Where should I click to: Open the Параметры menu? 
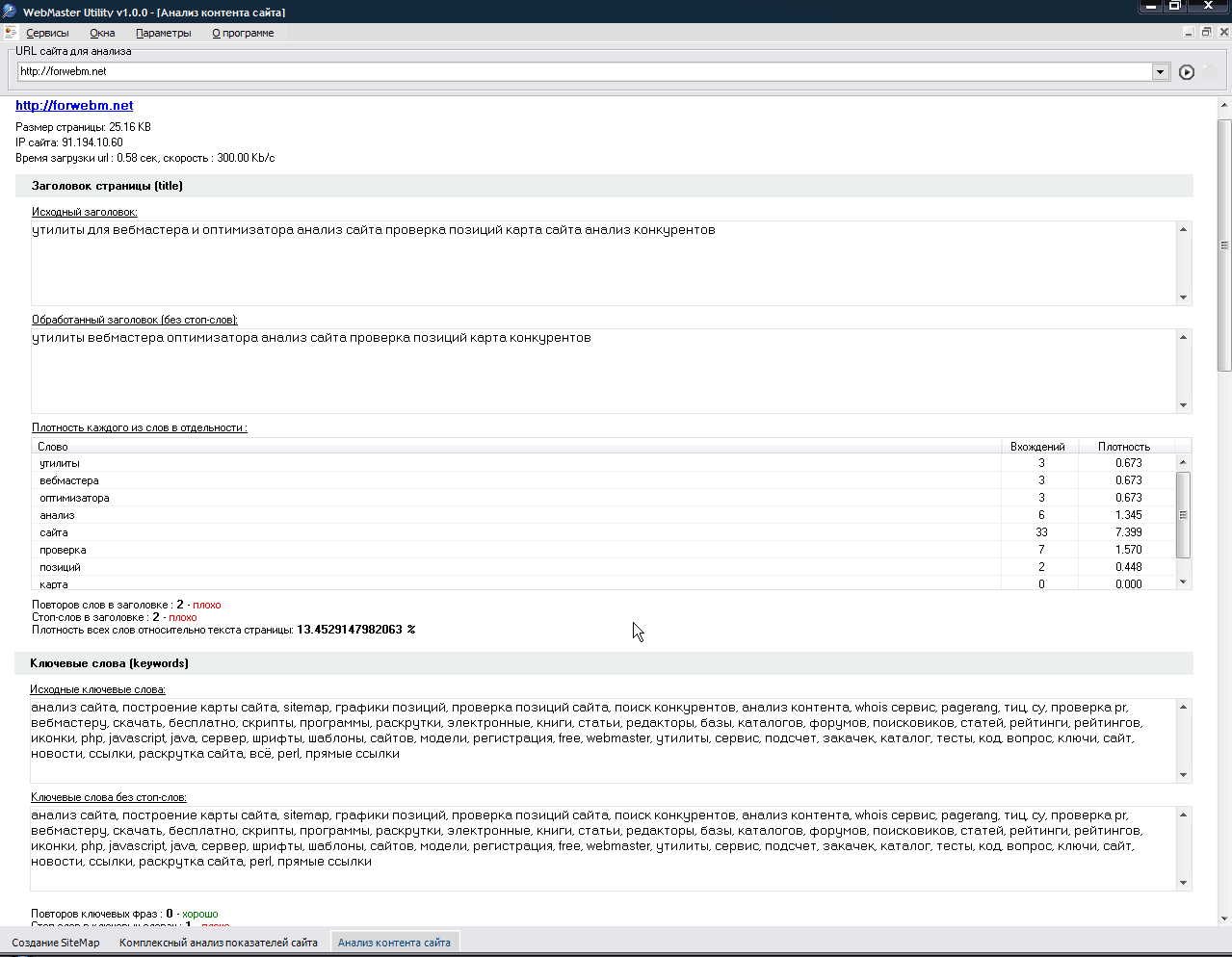click(163, 33)
